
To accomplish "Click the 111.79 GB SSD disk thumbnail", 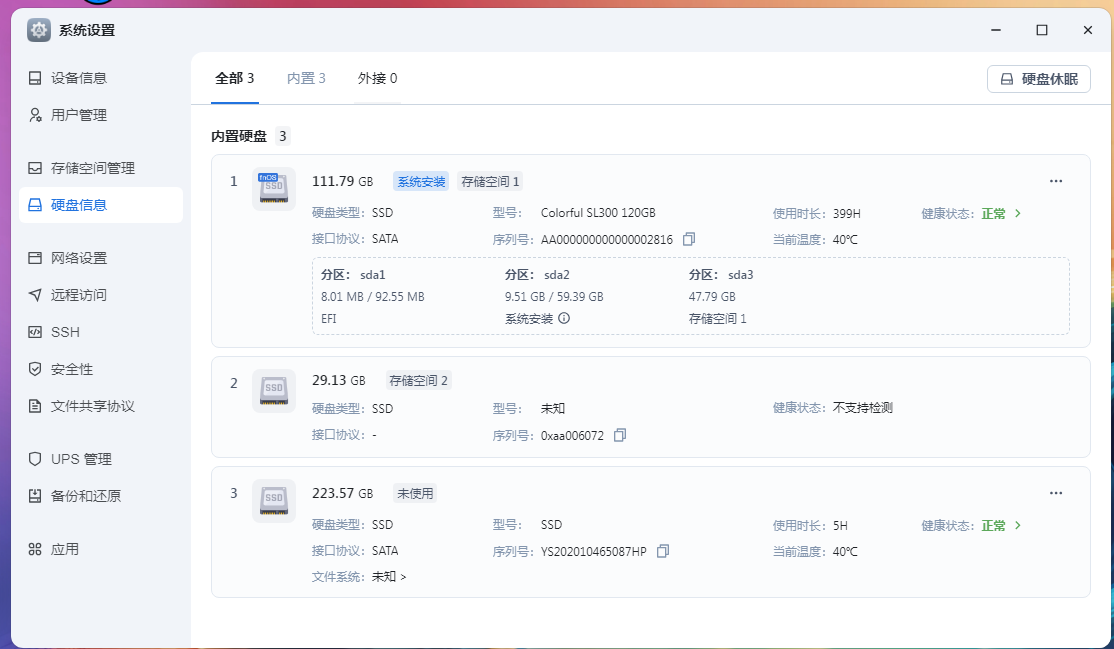I will point(274,189).
